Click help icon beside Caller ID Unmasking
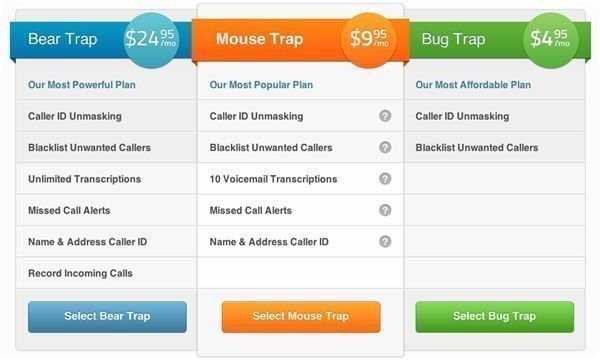The width and height of the screenshot is (600, 360). click(x=385, y=116)
